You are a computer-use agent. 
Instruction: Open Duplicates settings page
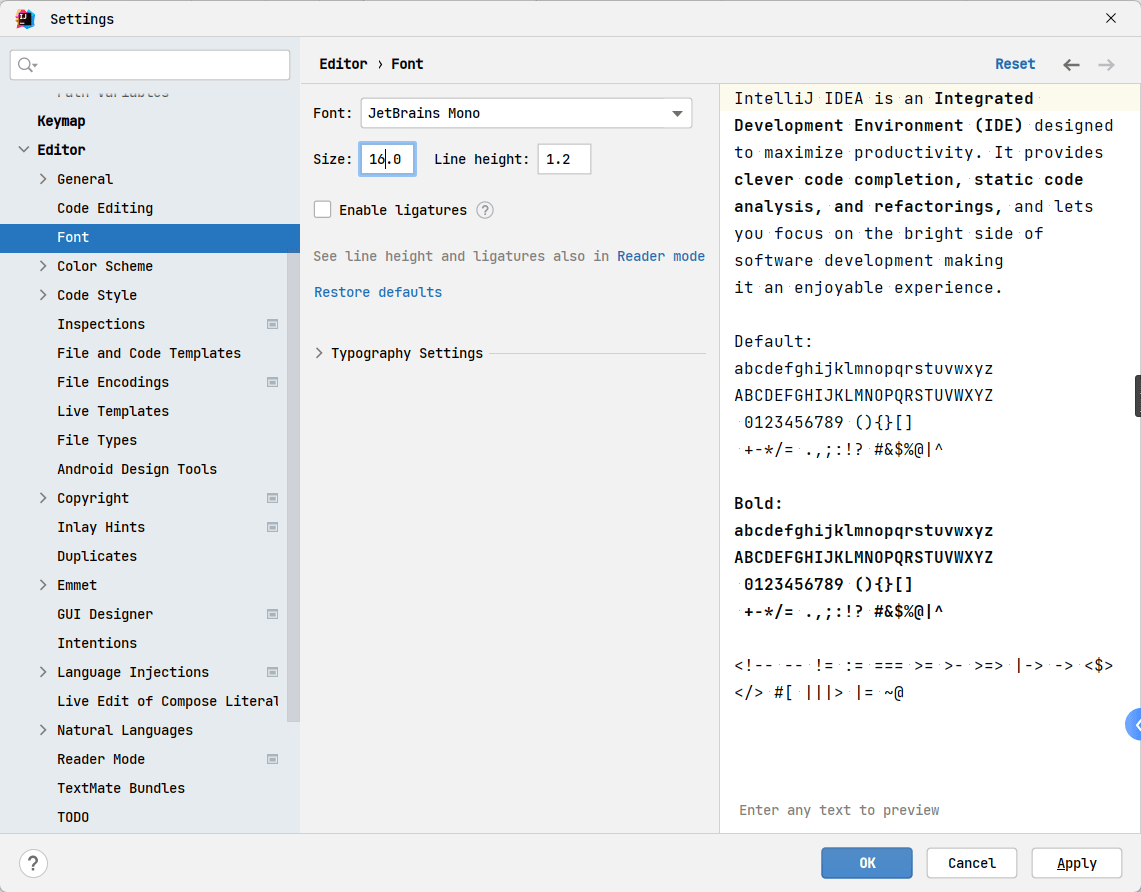[97, 557]
